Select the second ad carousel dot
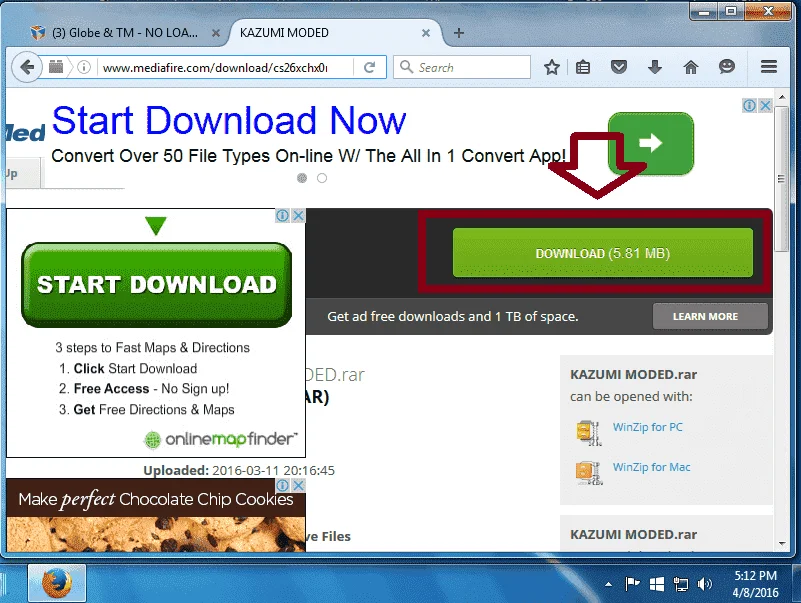The height and width of the screenshot is (603, 801). pos(322,178)
